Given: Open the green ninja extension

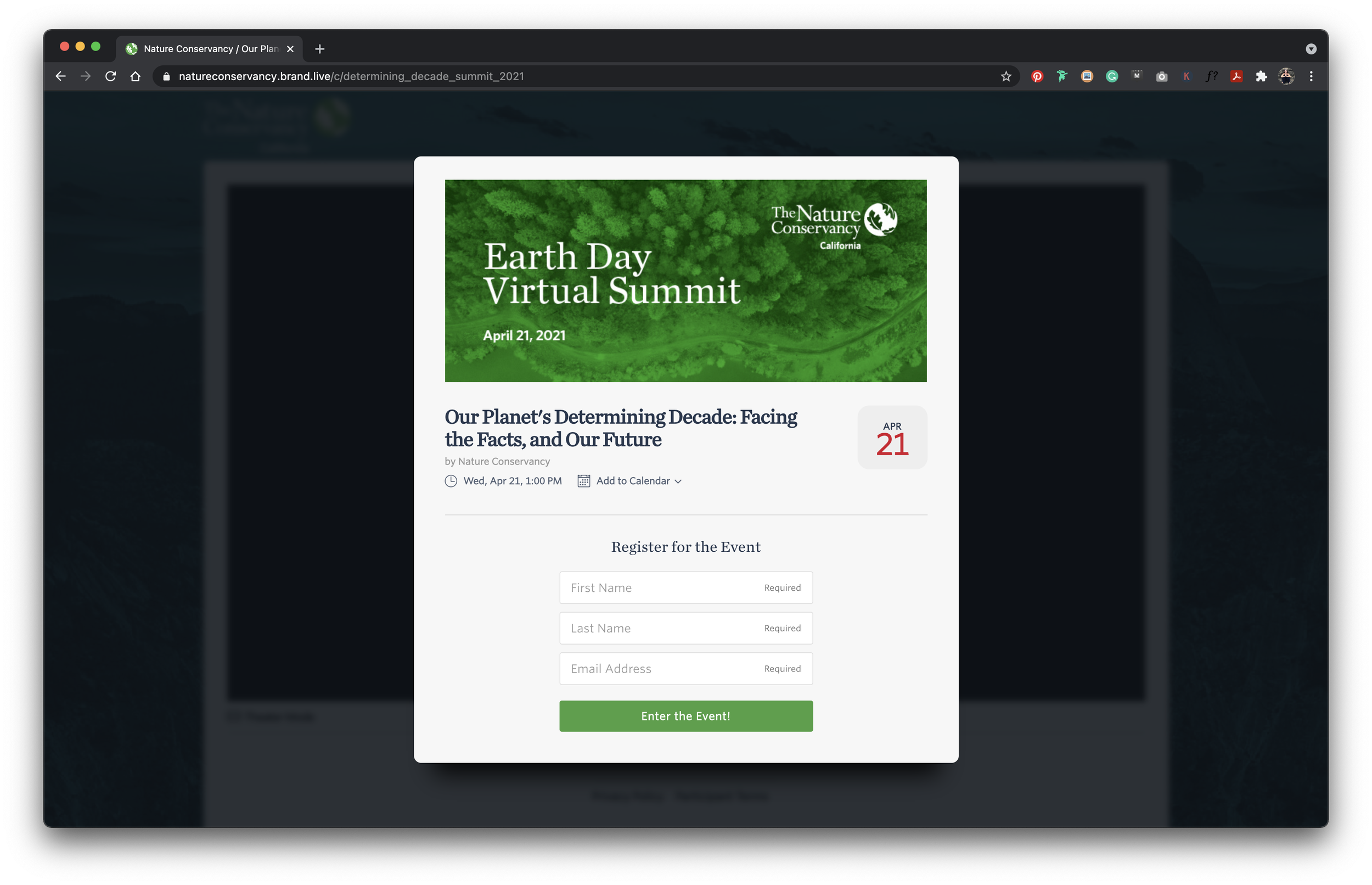Looking at the screenshot, I should [1062, 76].
